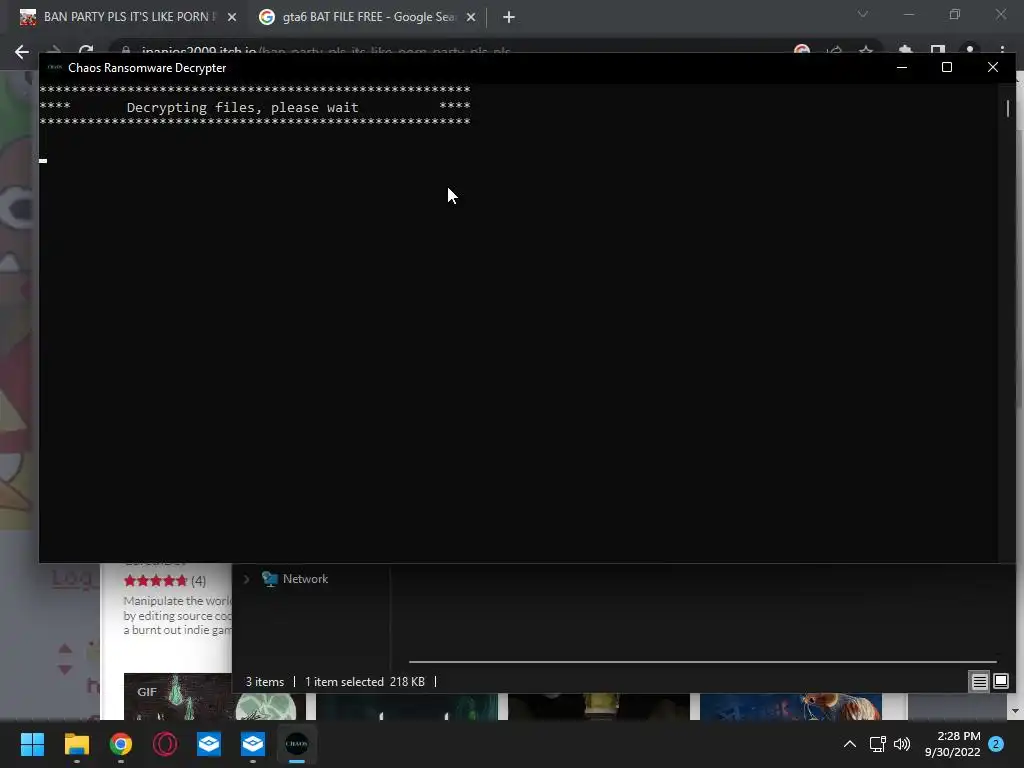Viewport: 1024px width, 768px height.
Task: Click the five-star rating on the itch.io page
Action: coord(155,581)
